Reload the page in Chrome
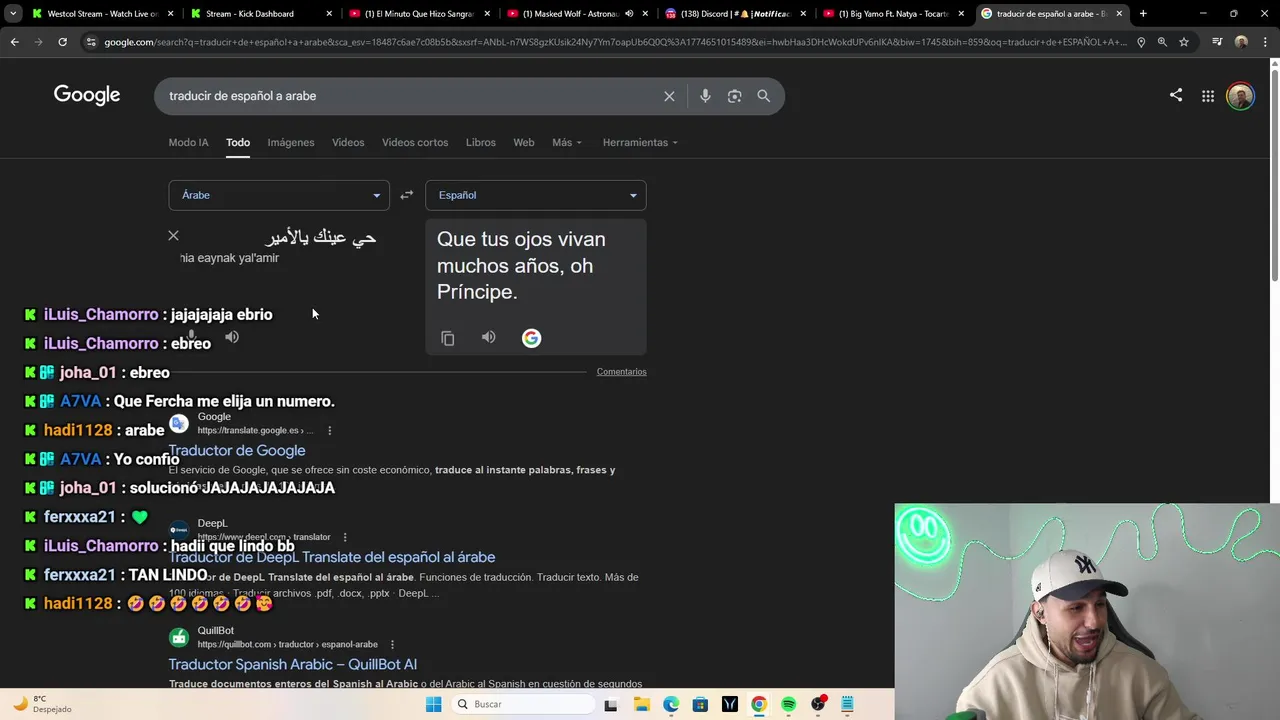Screen dimensions: 1280x720 pos(62,42)
